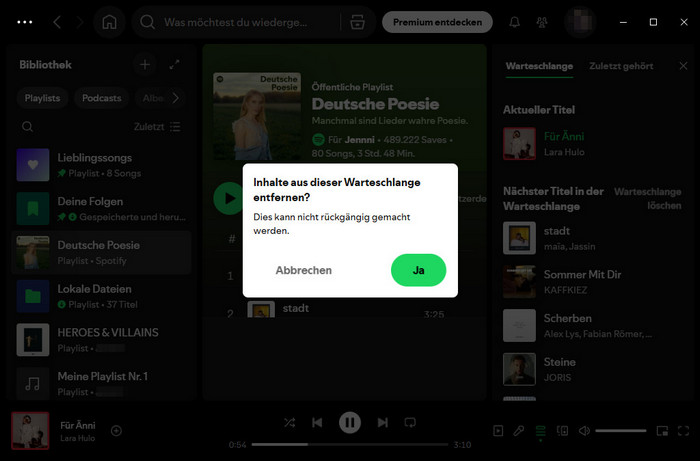Open the miniplayer icon
Image resolution: width=700 pixels, height=461 pixels.
(662, 431)
